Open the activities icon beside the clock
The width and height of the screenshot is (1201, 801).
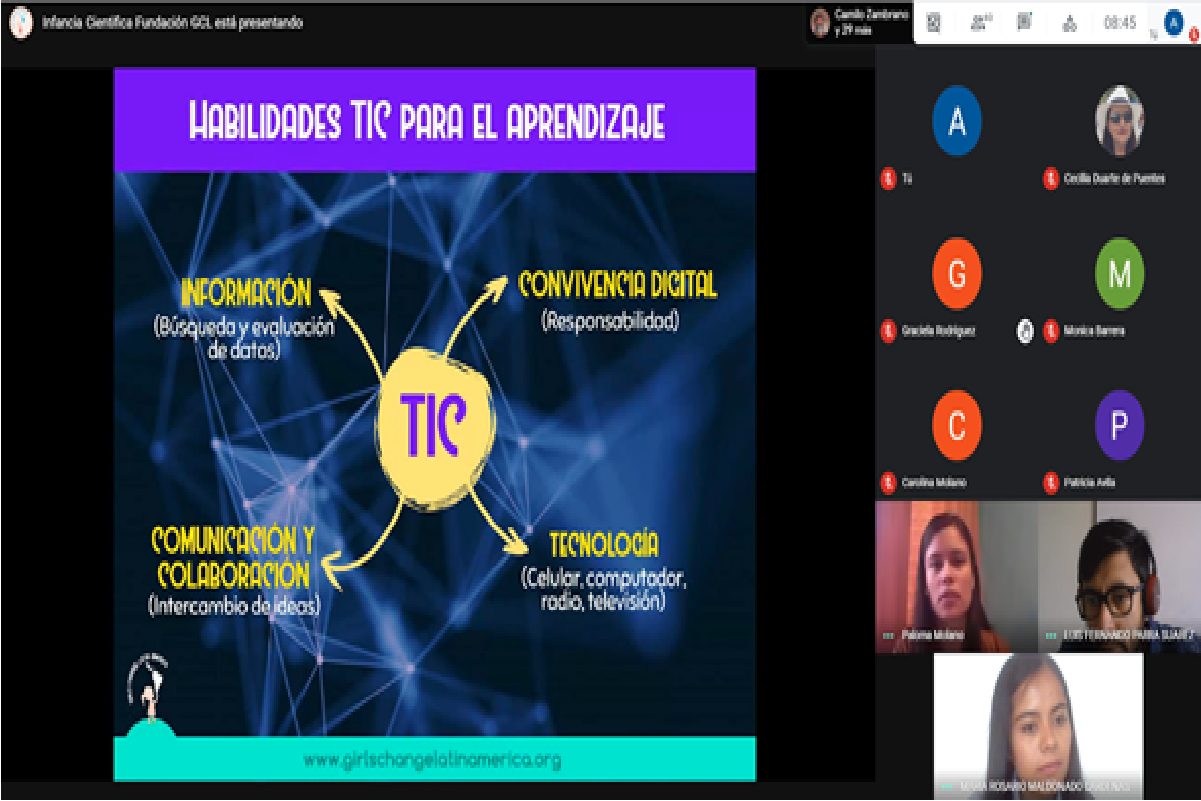[1068, 23]
